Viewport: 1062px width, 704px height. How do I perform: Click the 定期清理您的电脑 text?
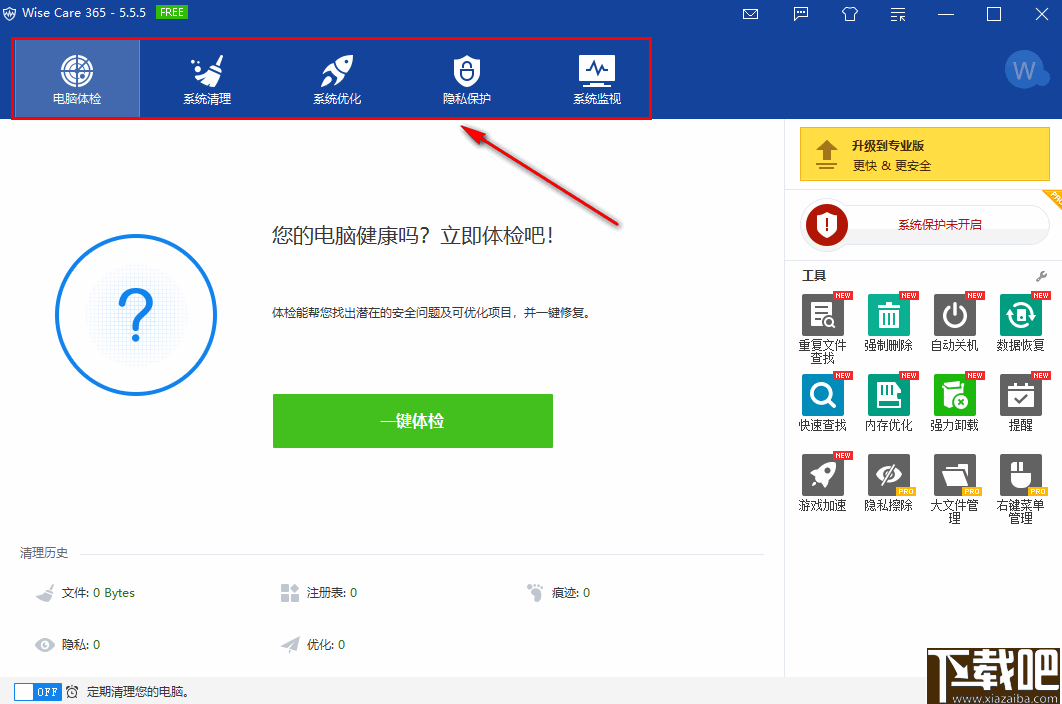tap(139, 692)
